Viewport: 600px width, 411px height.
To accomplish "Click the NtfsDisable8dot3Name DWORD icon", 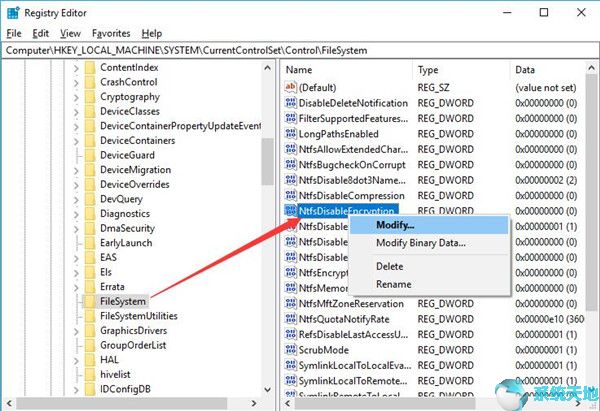I will [290, 180].
